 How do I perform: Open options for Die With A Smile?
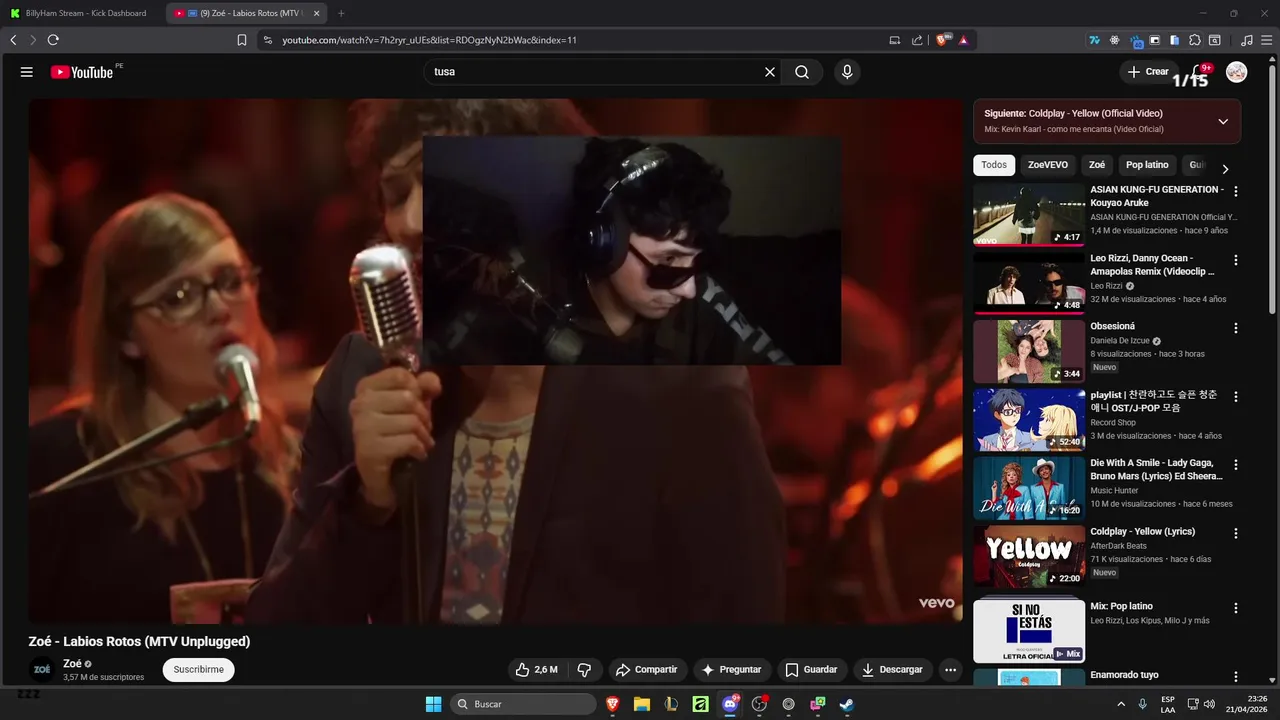1235,465
